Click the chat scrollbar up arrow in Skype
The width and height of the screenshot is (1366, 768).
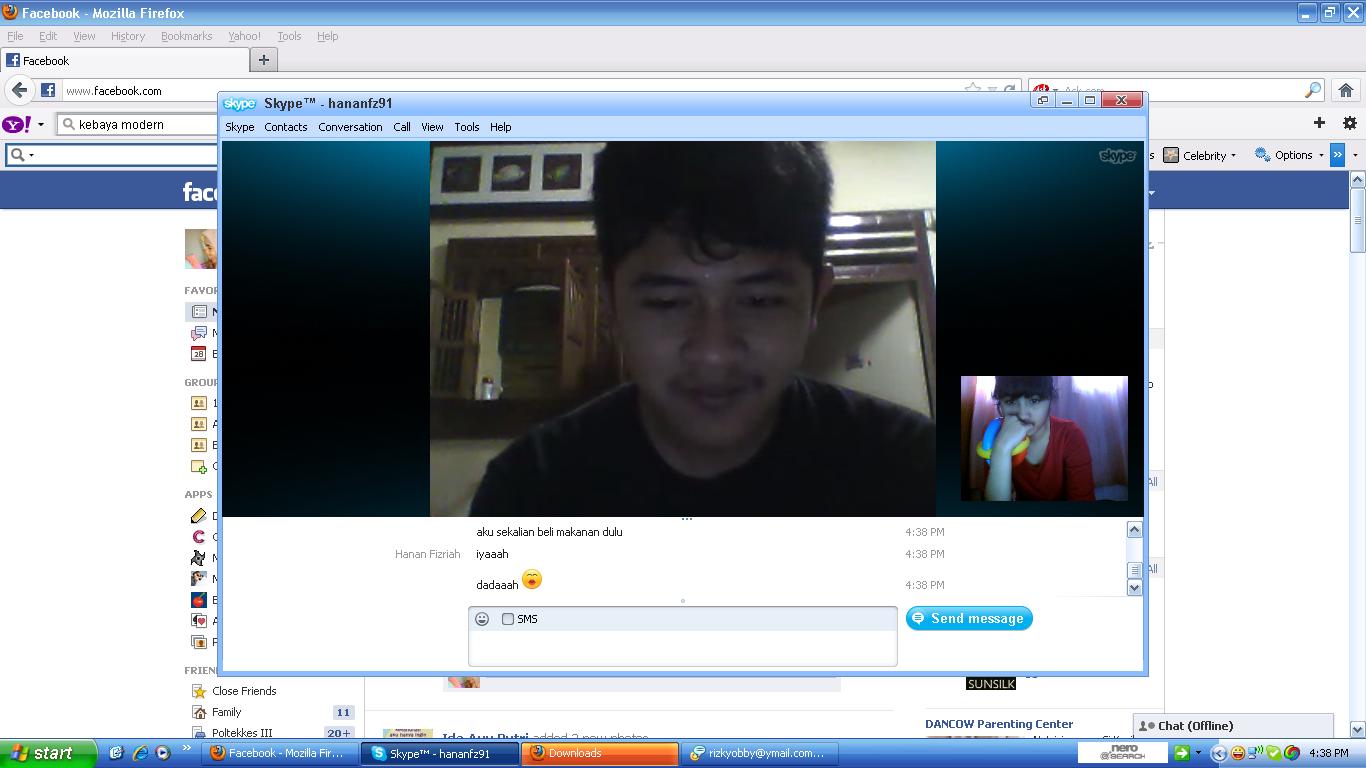1134,529
